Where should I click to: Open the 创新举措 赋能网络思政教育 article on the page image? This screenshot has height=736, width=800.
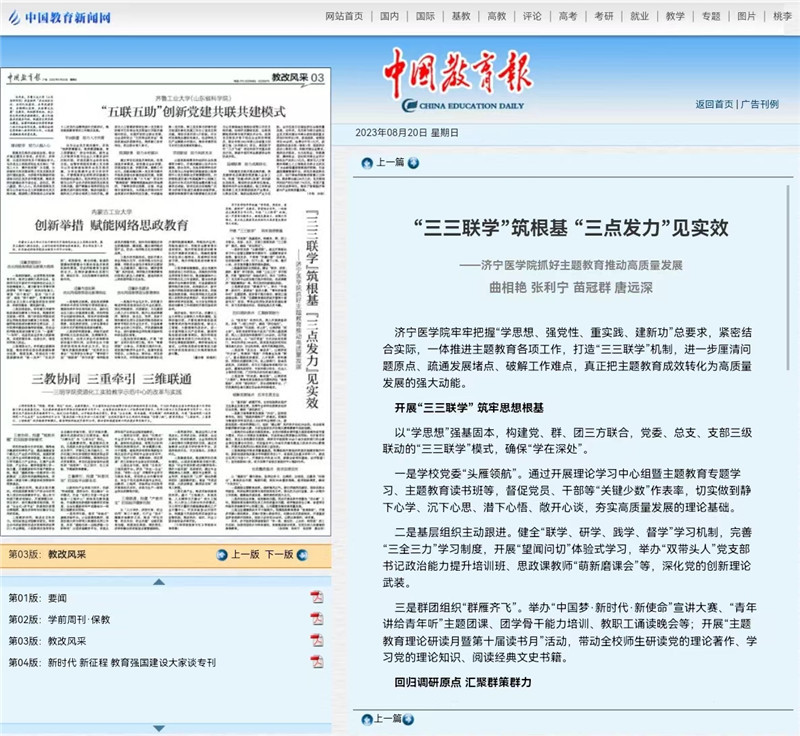click(x=111, y=225)
